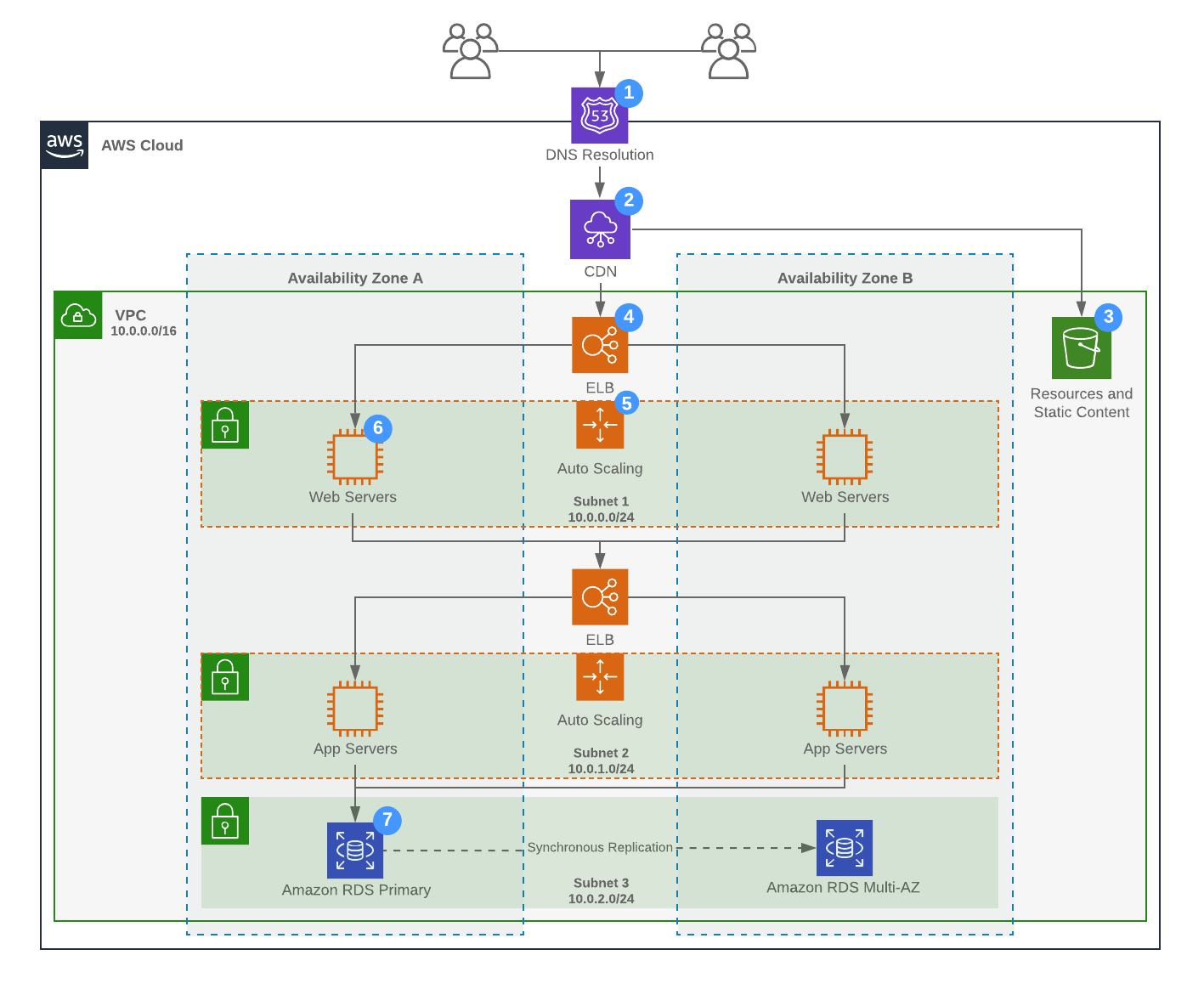This screenshot has width=1204, height=989.
Task: Select the top ELB load balancer icon
Action: pyautogui.click(x=600, y=345)
